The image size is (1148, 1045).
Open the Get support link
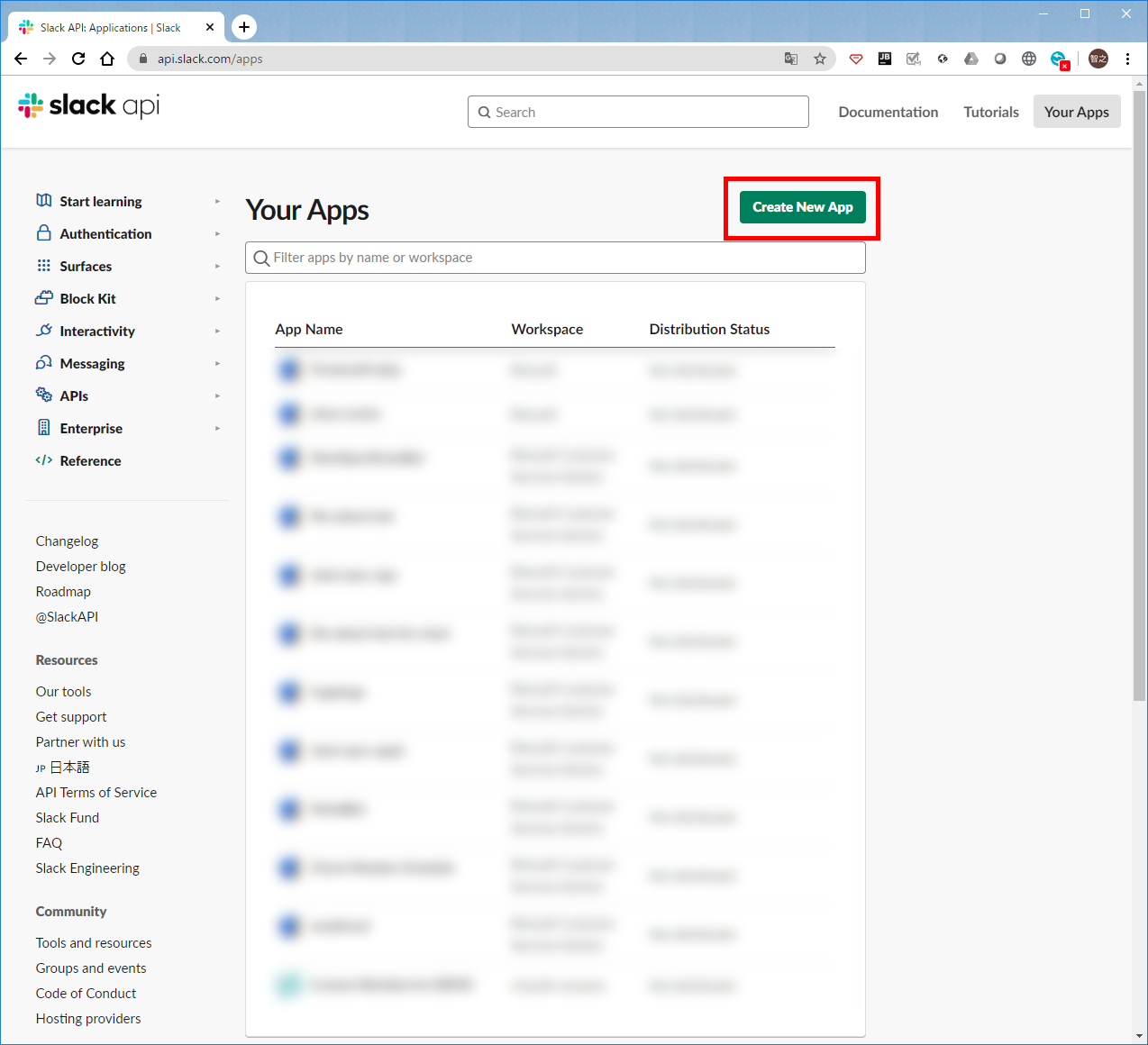[x=71, y=717]
